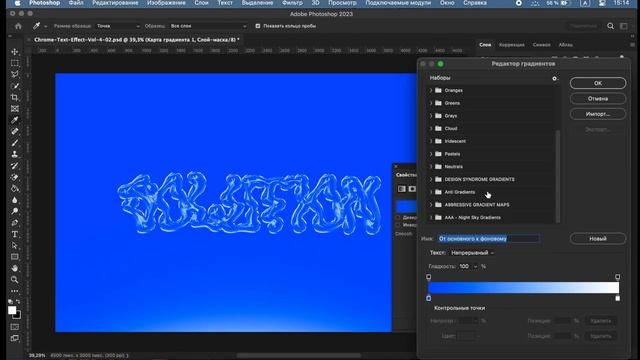This screenshot has width=640, height=360.
Task: Open the sample layers dropdown
Action: pyautogui.click(x=208, y=26)
